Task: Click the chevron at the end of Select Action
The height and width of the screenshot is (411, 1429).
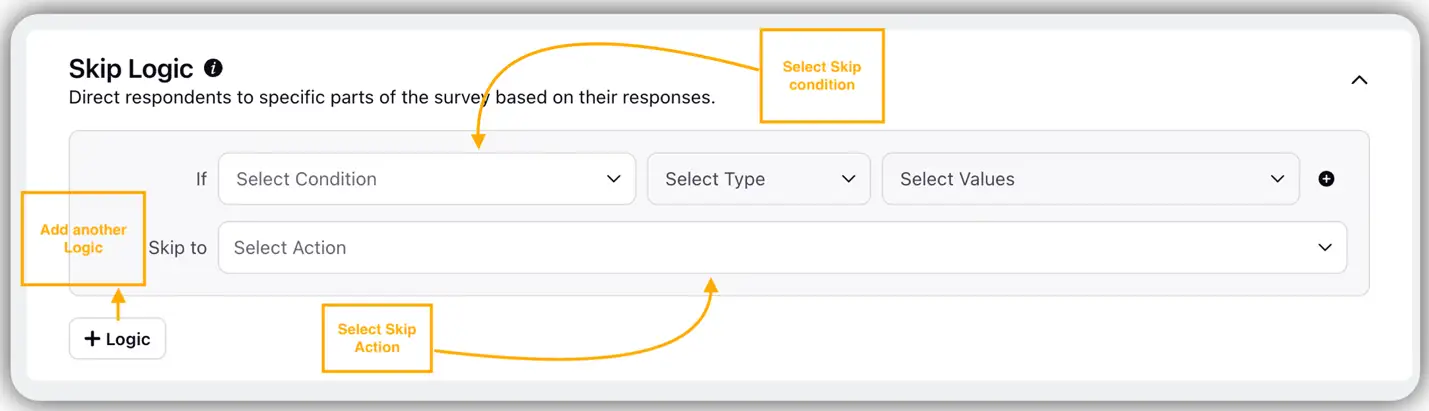Action: point(1325,248)
